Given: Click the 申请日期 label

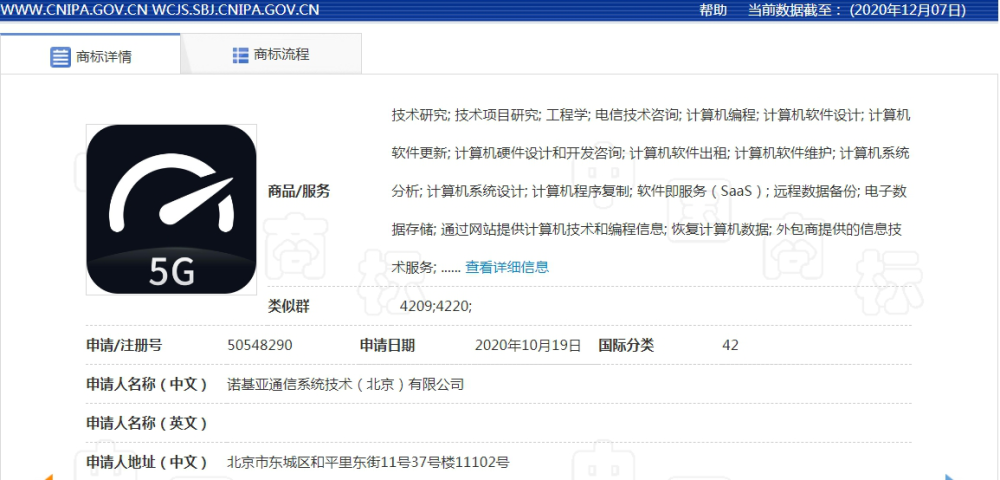Looking at the screenshot, I should click(387, 345).
